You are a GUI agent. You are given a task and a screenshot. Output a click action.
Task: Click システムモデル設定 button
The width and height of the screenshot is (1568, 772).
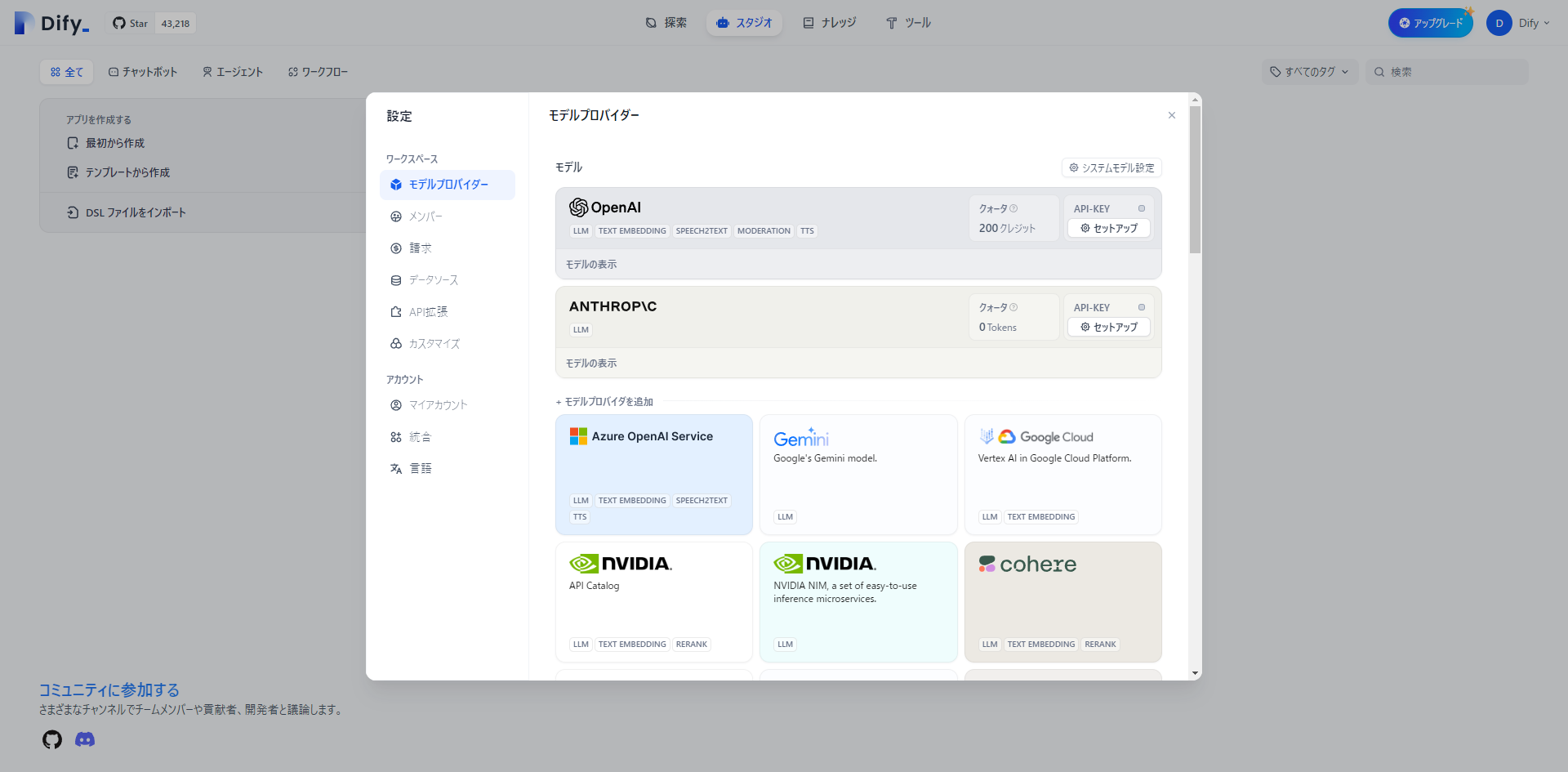tap(1111, 167)
